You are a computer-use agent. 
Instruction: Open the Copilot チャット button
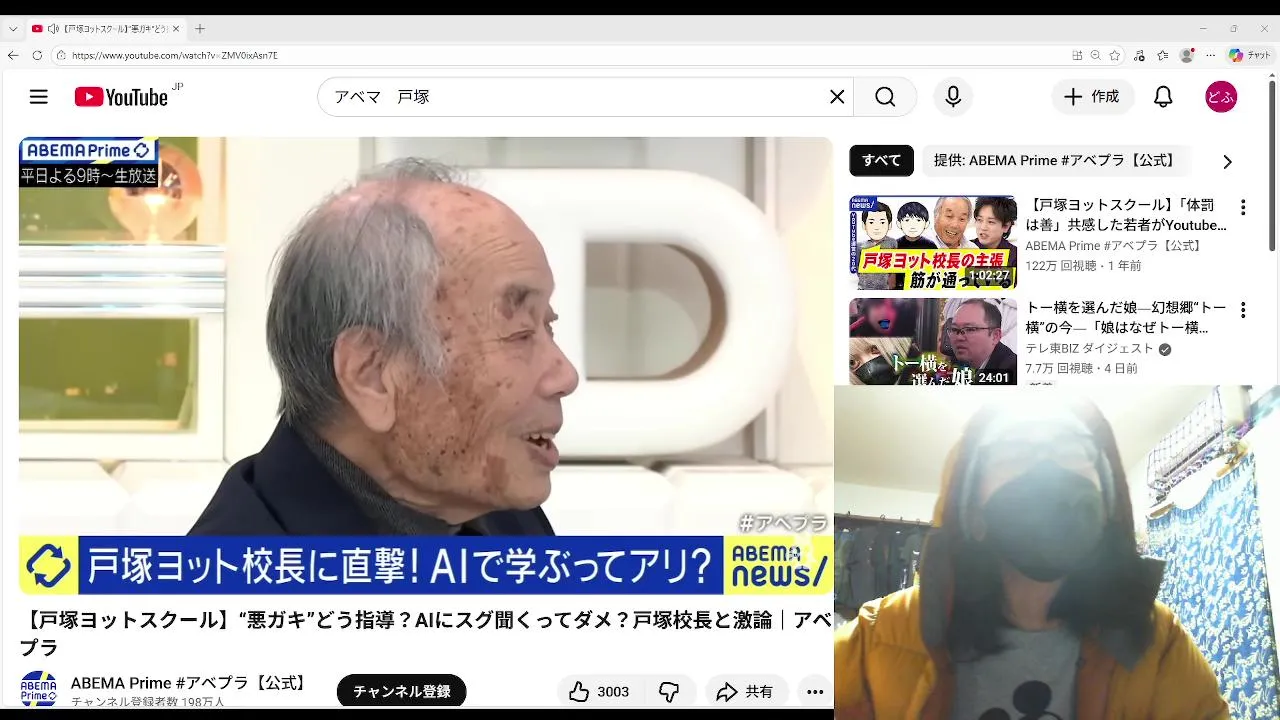click(1250, 55)
